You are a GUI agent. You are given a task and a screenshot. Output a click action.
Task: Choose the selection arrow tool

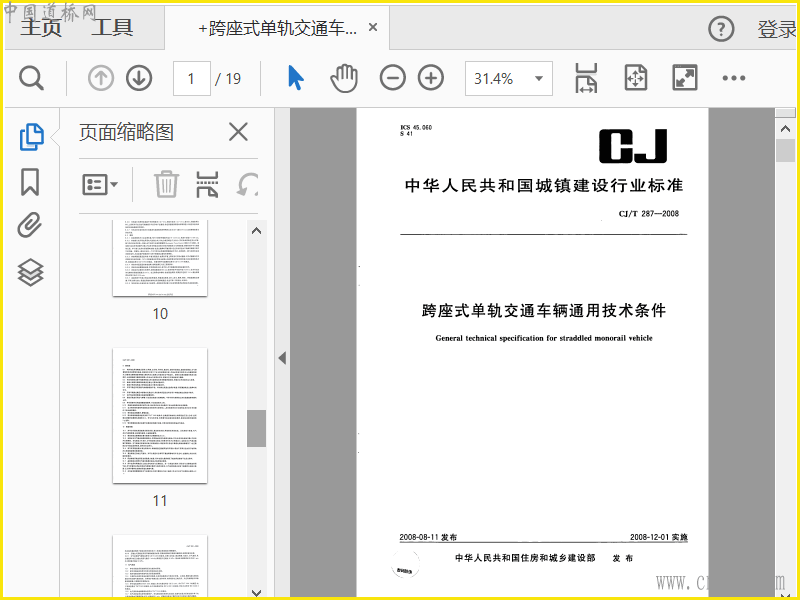pos(296,78)
